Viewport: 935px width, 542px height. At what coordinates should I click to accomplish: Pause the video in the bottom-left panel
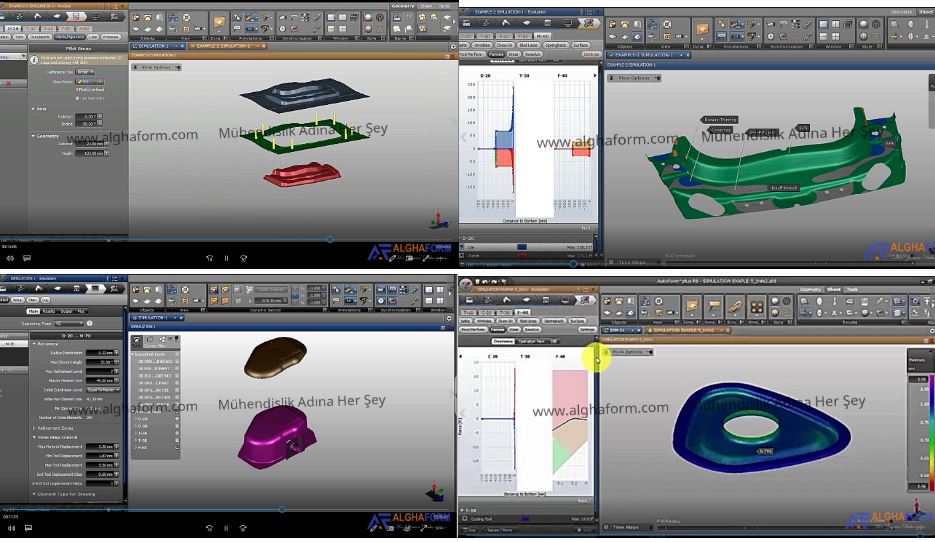[x=227, y=528]
